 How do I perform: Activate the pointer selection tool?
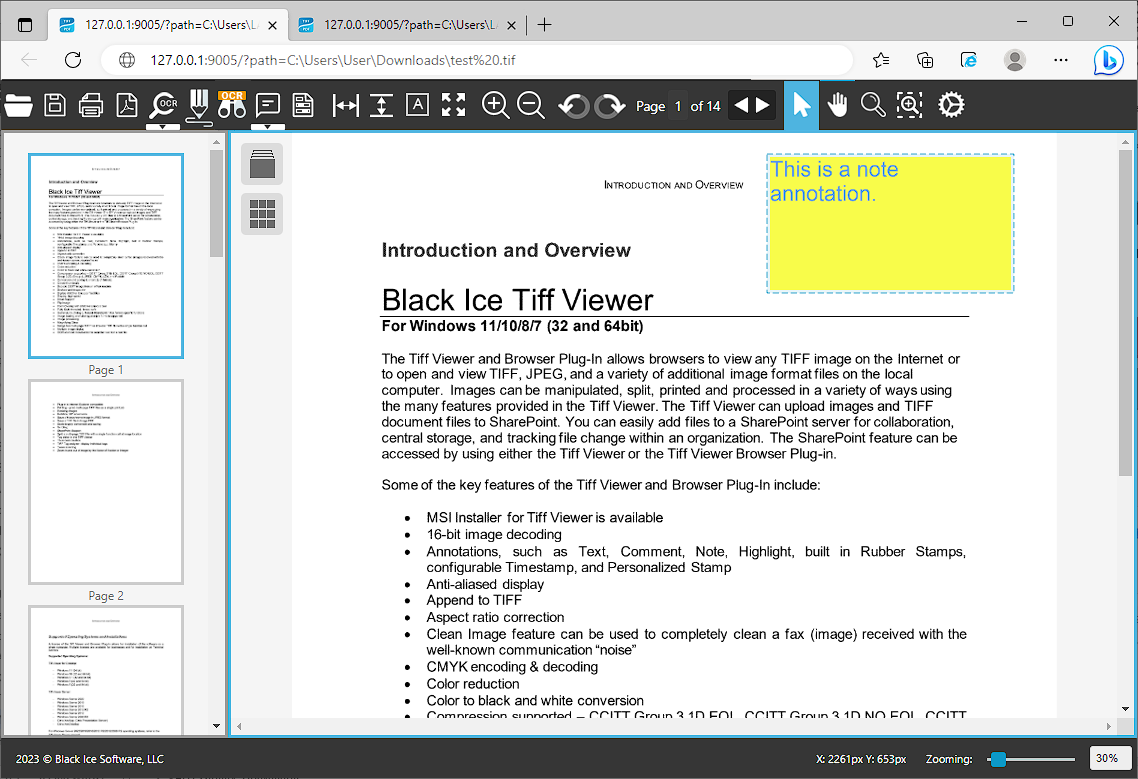(801, 105)
